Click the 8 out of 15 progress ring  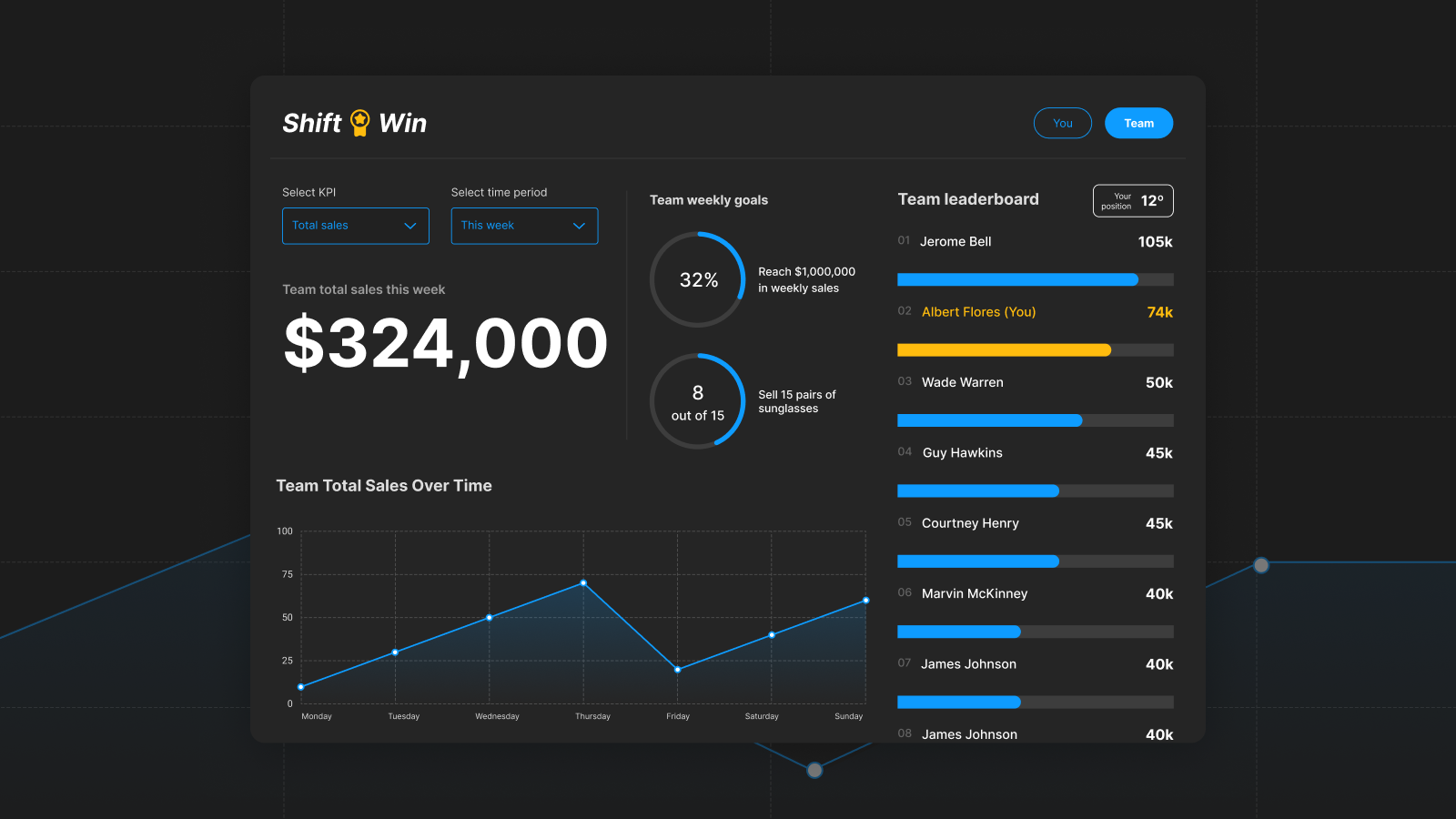point(698,401)
